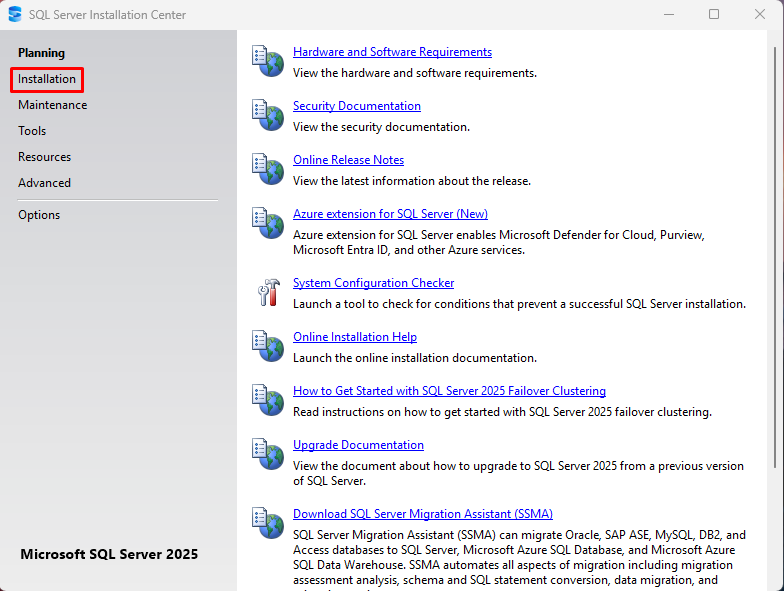Click the icon next to Azure extension for SQL Server
The height and width of the screenshot is (591, 784).
[x=268, y=223]
